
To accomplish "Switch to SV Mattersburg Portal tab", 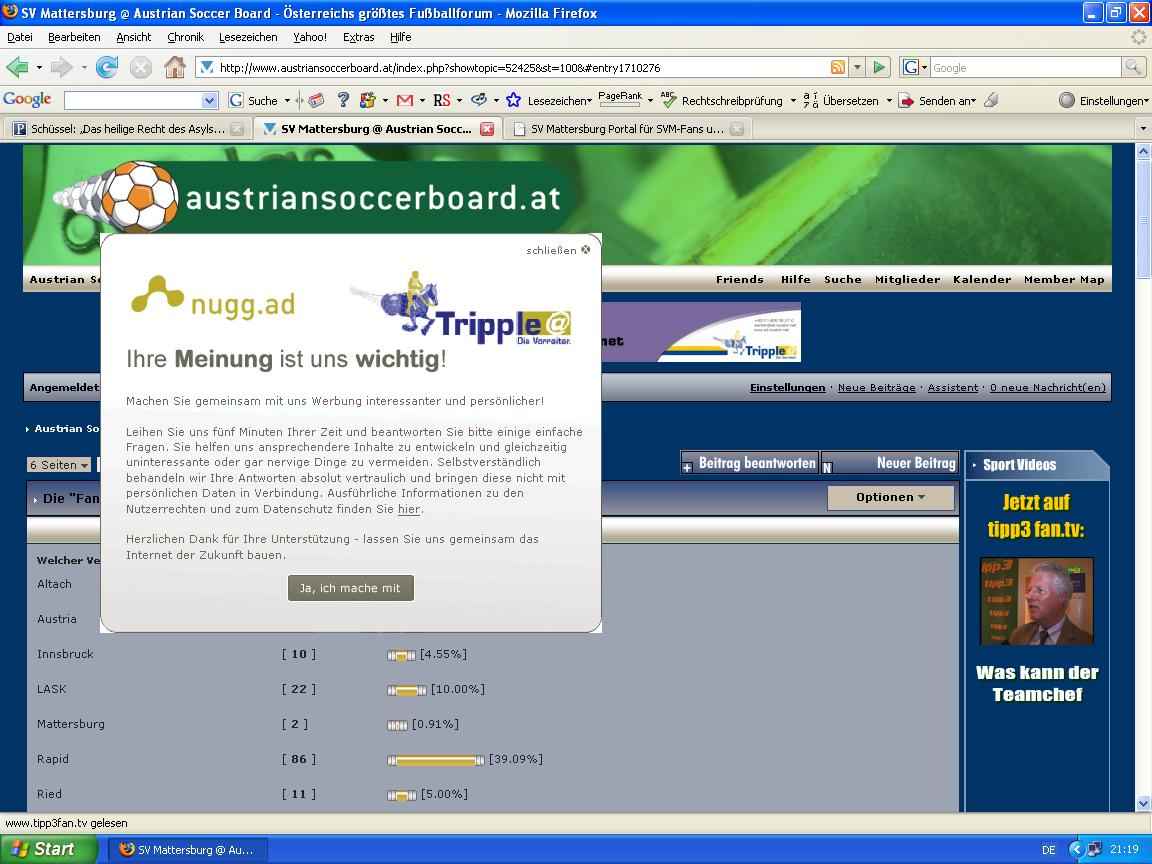I will tap(627, 129).
